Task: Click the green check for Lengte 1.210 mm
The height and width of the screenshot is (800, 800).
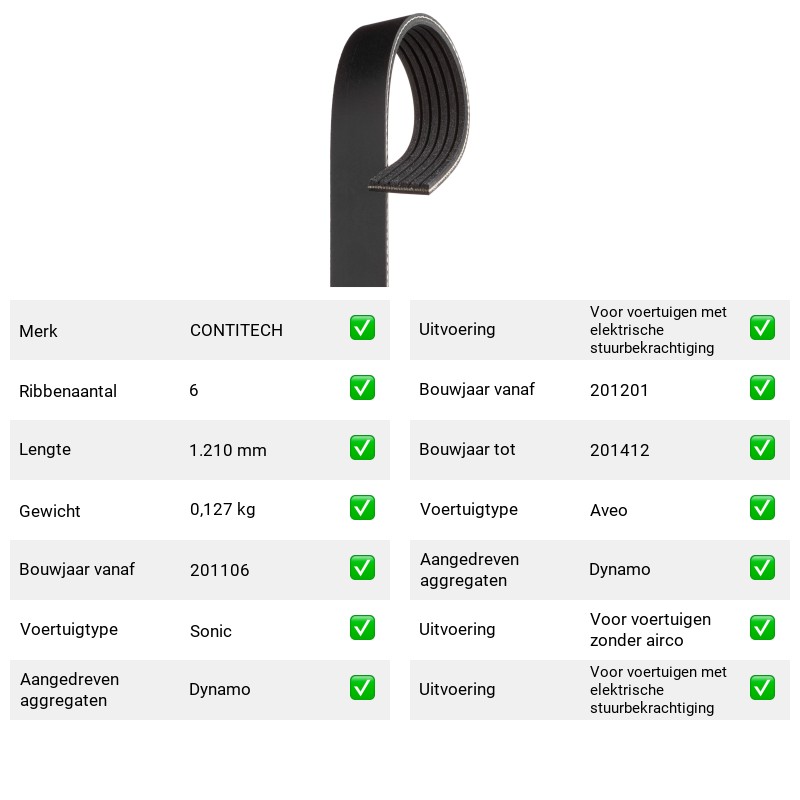Action: click(x=362, y=447)
